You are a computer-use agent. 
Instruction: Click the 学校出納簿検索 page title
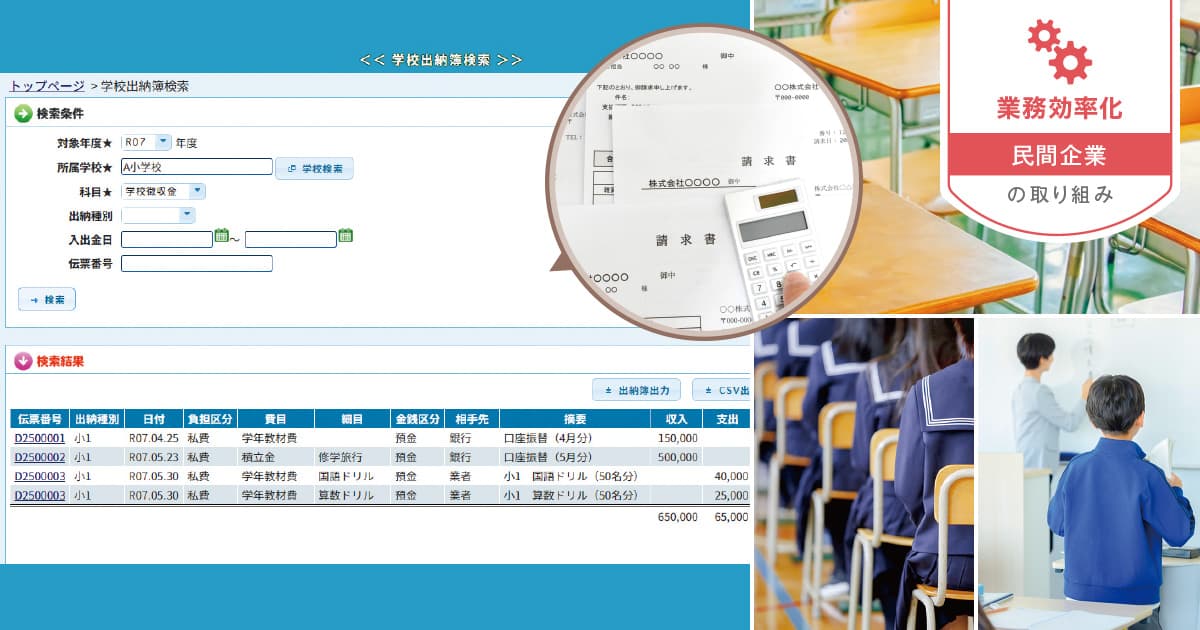[x=441, y=60]
